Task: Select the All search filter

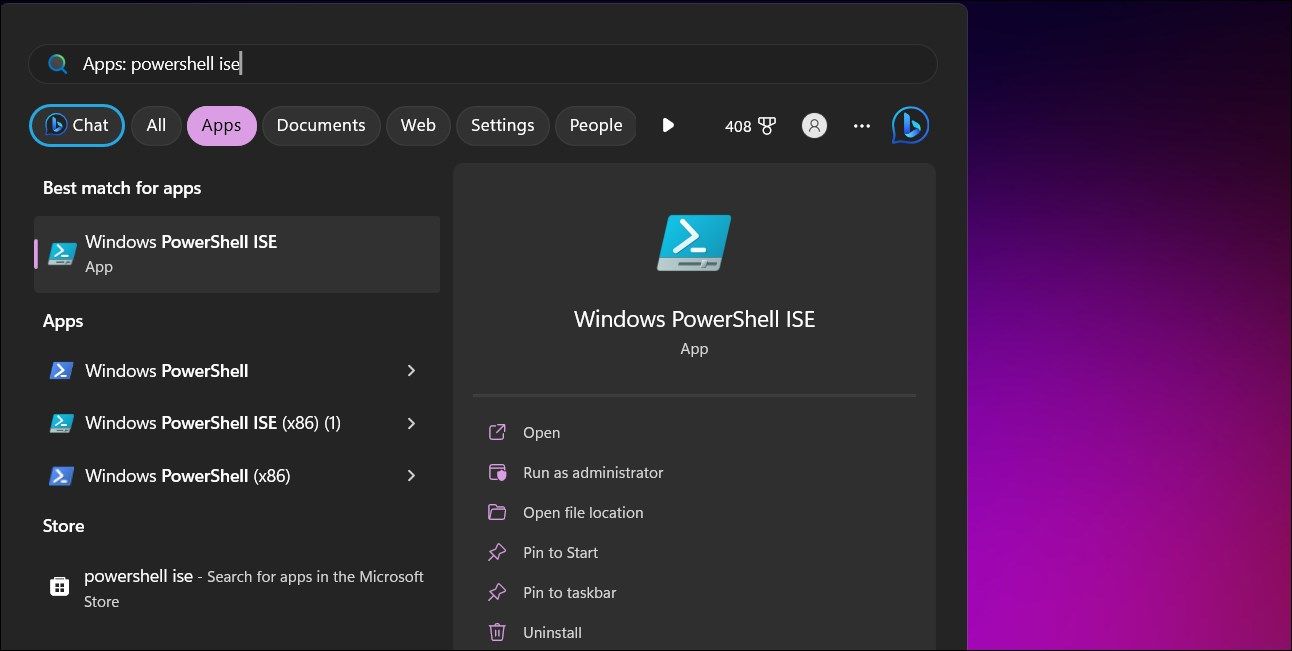Action: click(x=156, y=125)
